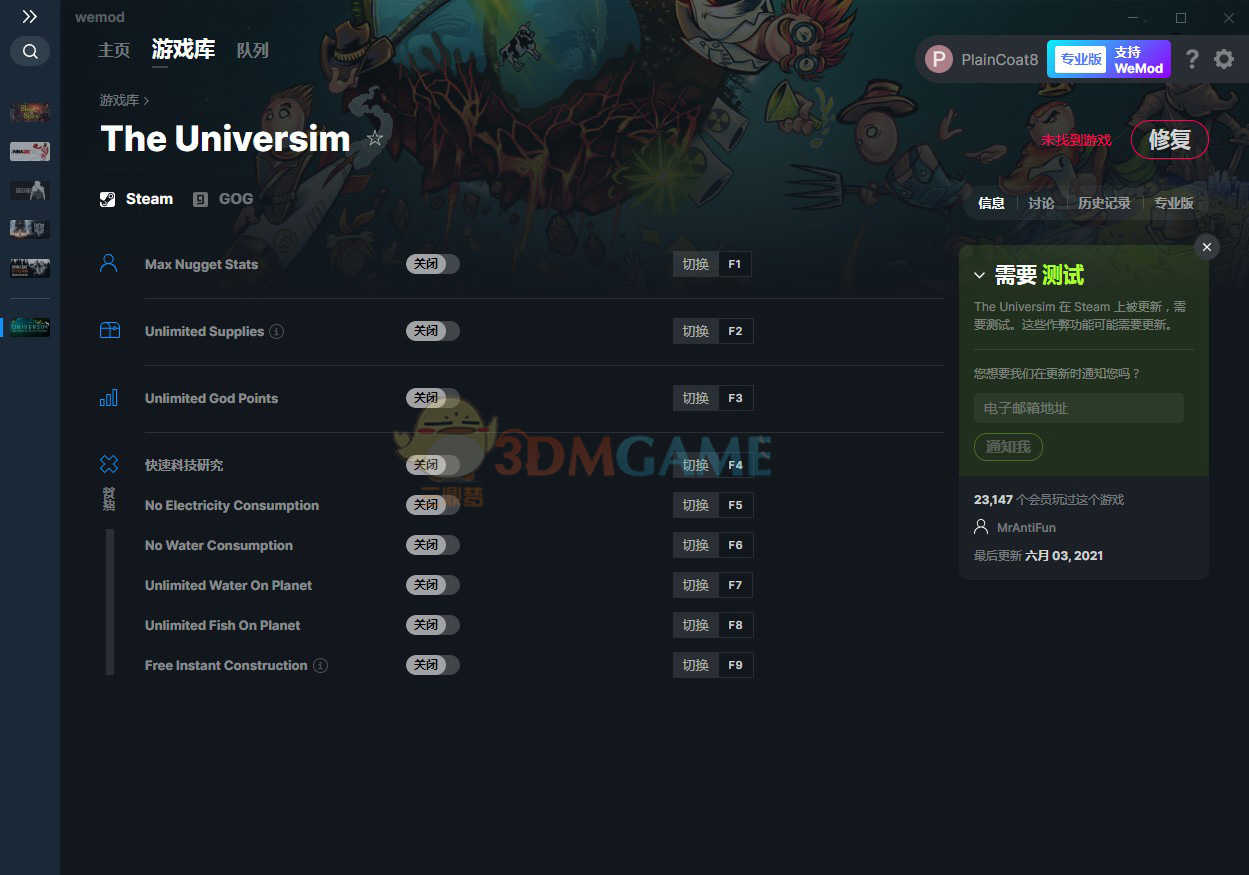Click 切换 button for No Water Consumption
1249x875 pixels.
point(696,545)
